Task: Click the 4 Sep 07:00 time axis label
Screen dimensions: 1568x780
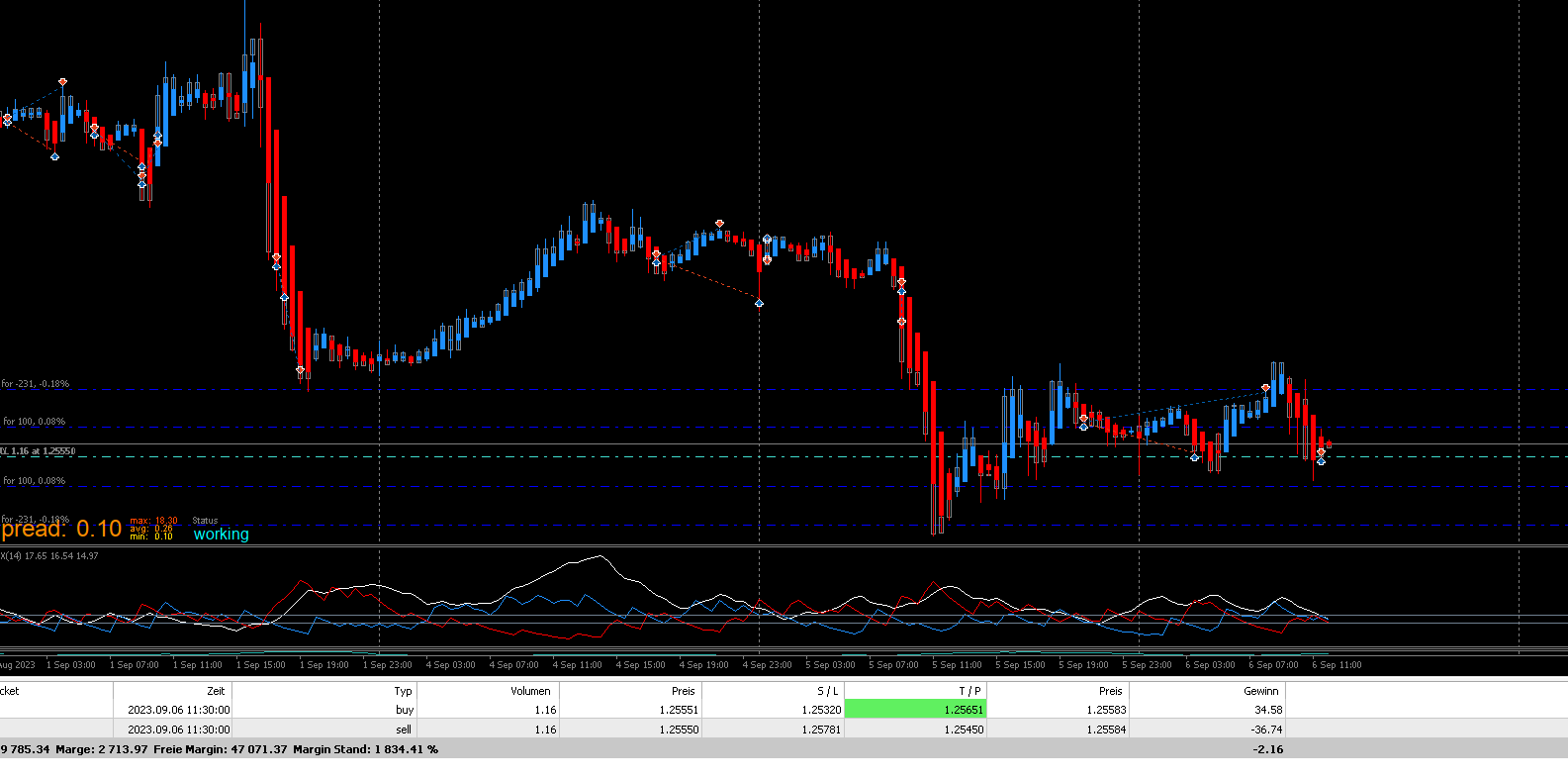Action: click(x=513, y=665)
